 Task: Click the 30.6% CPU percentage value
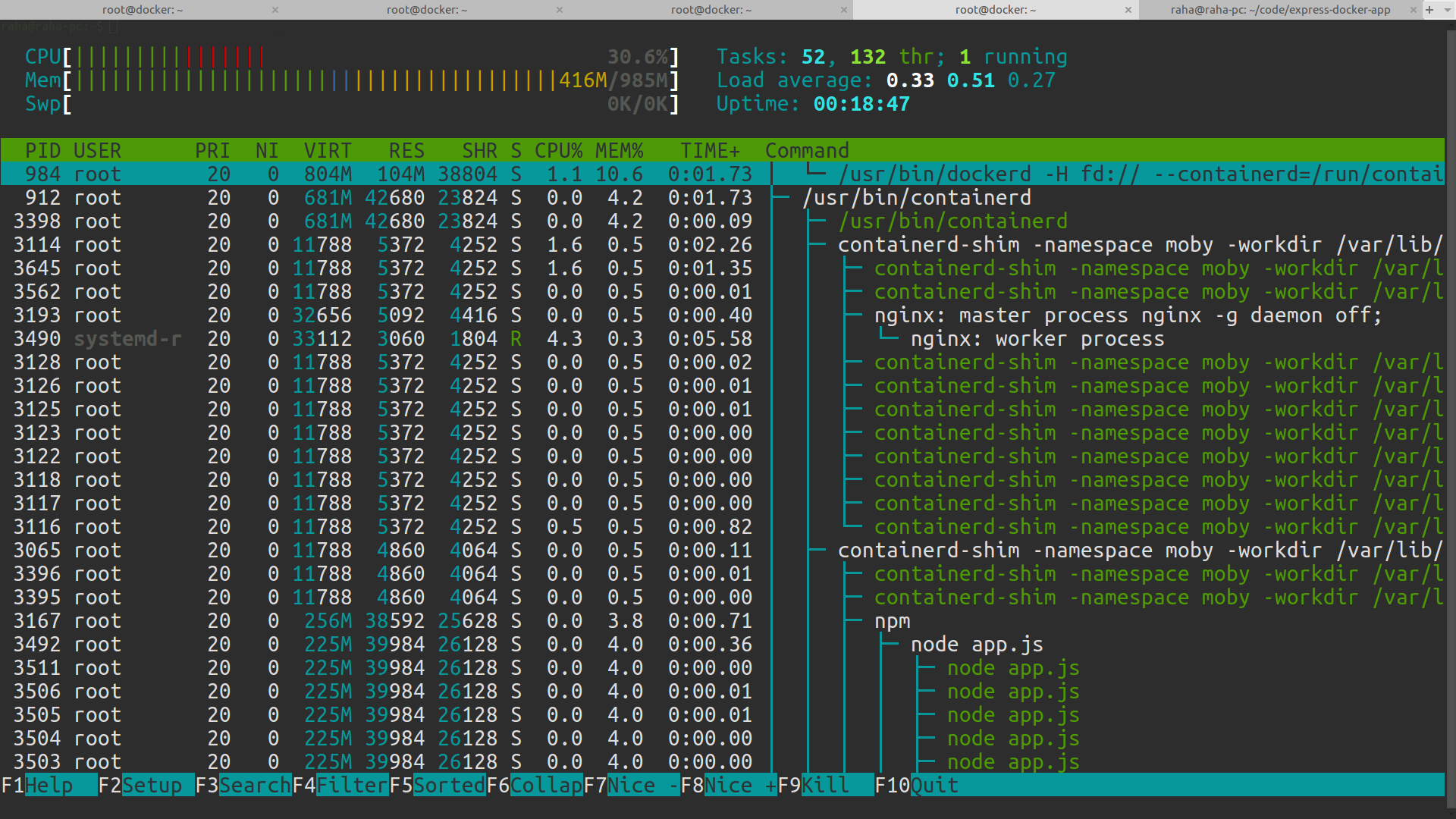637,56
